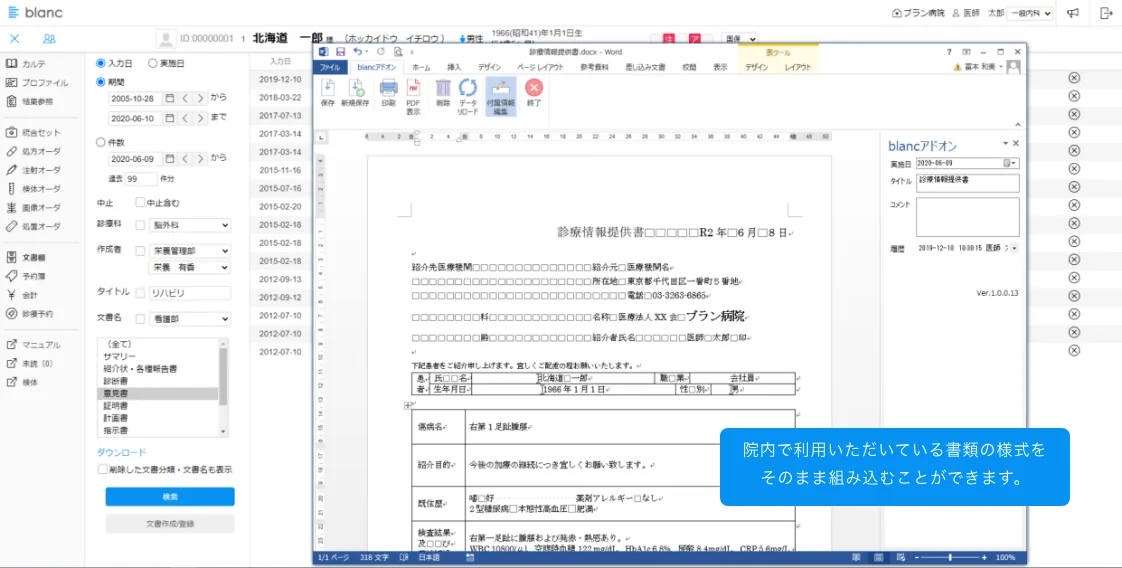Open 看護部 document name dropdown

(x=190, y=318)
